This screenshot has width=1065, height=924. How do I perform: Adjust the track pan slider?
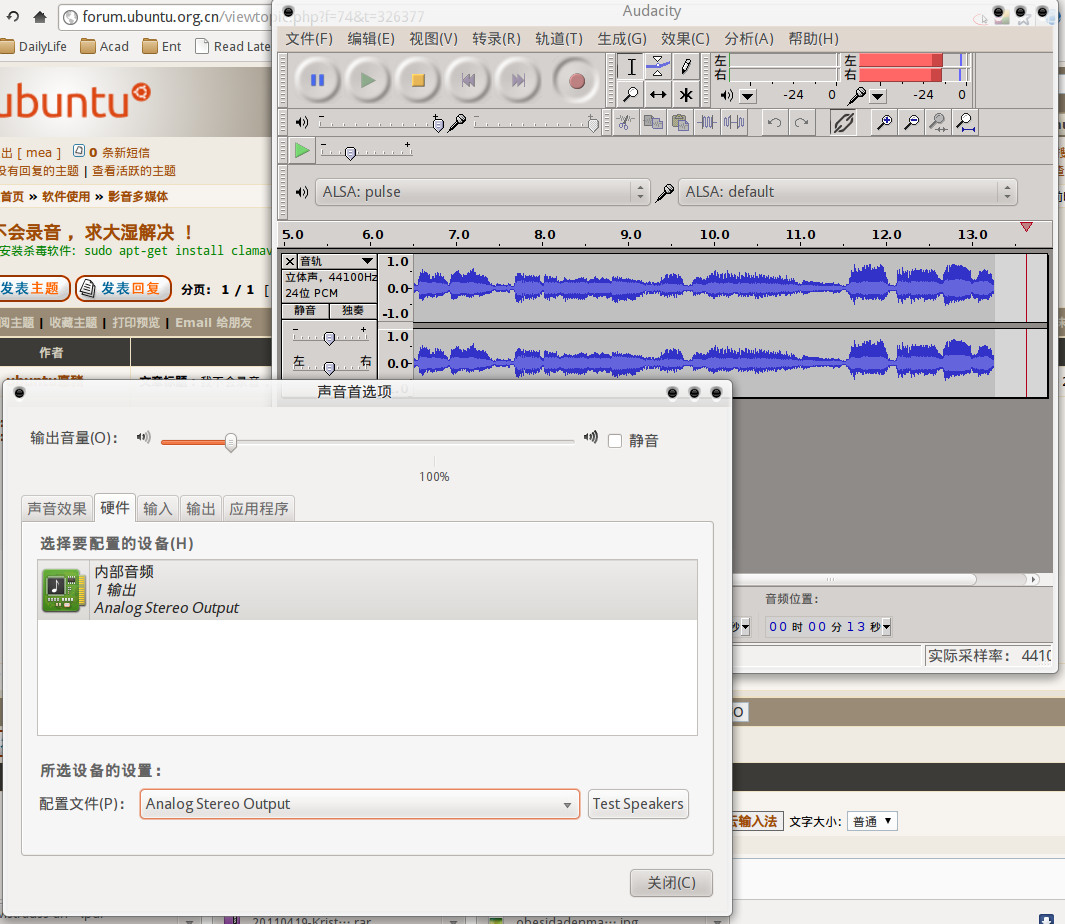tap(329, 368)
